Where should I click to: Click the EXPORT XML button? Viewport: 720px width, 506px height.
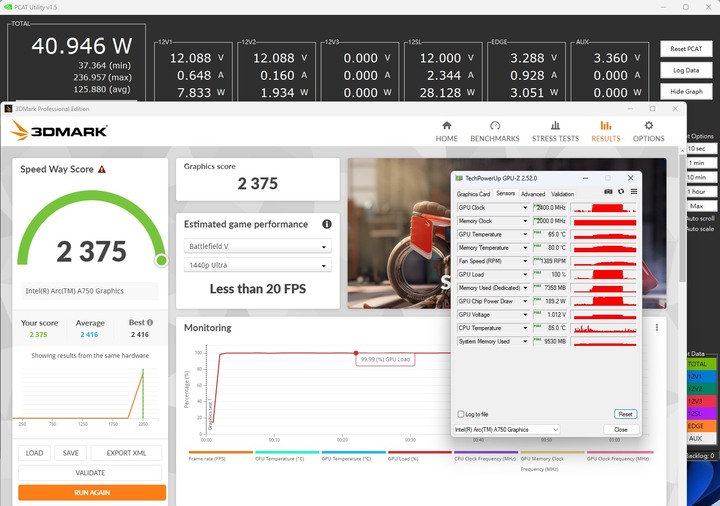click(126, 453)
